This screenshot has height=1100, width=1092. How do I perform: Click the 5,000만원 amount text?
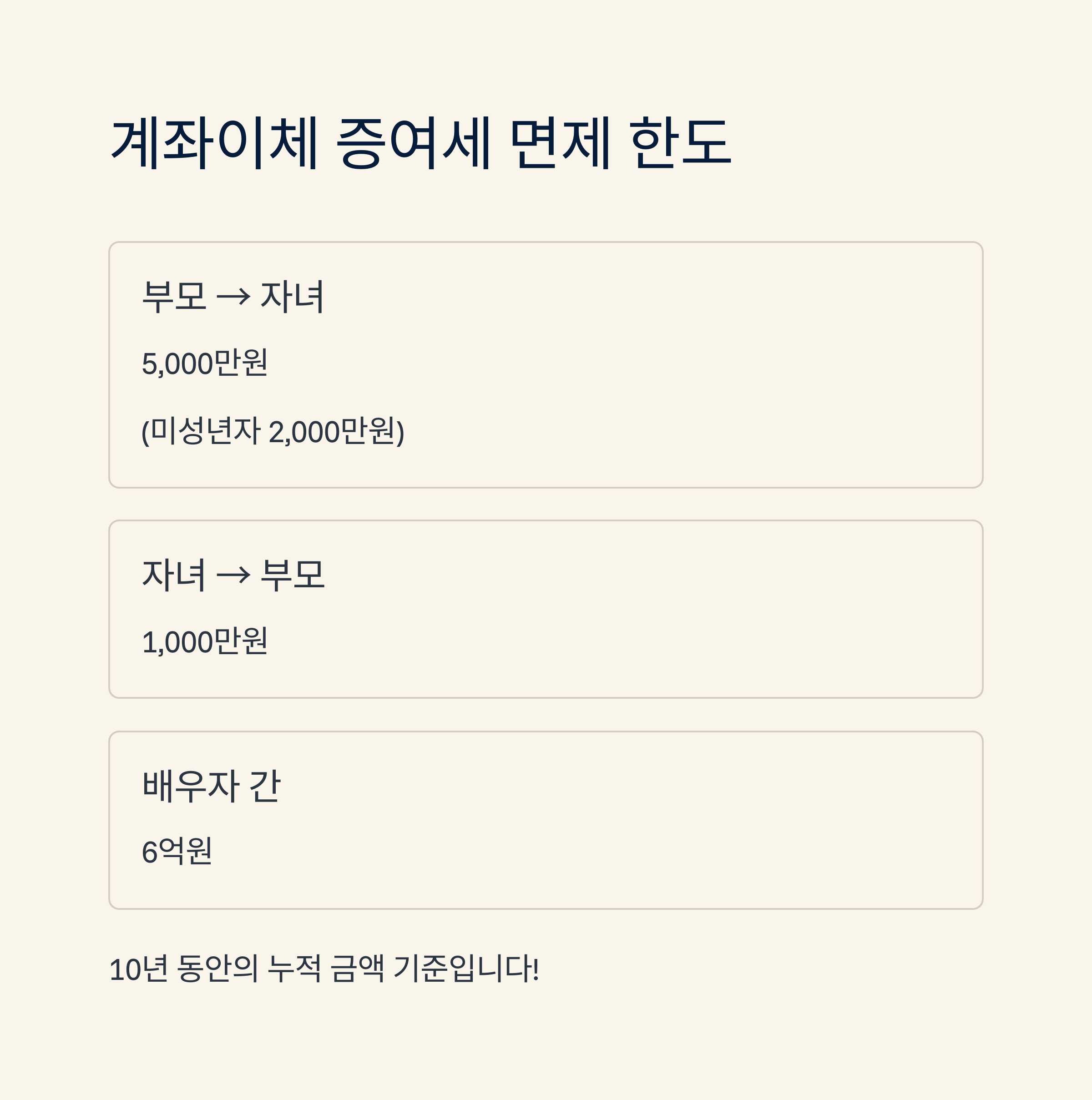click(204, 363)
